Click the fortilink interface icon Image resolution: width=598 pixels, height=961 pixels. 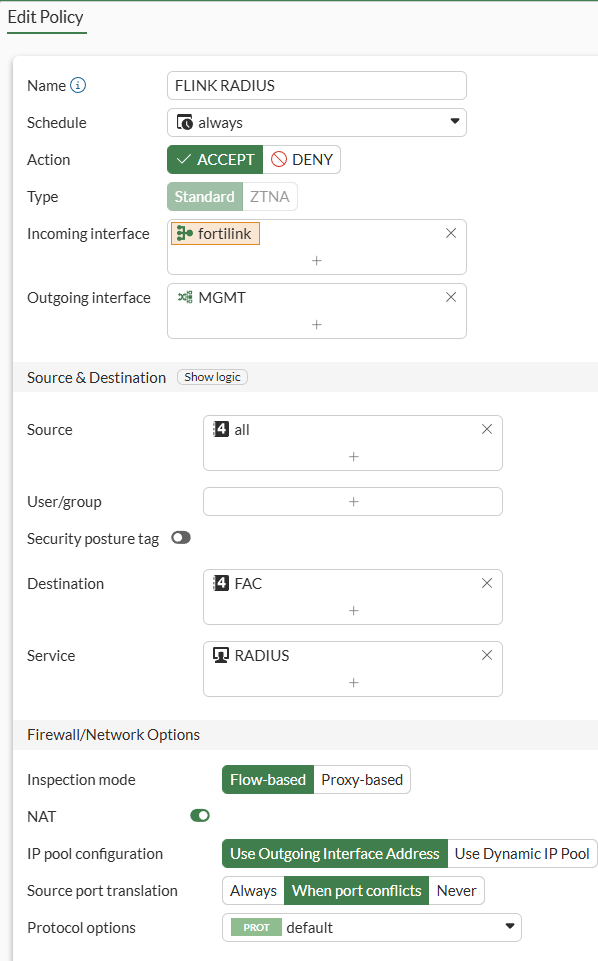(x=184, y=234)
